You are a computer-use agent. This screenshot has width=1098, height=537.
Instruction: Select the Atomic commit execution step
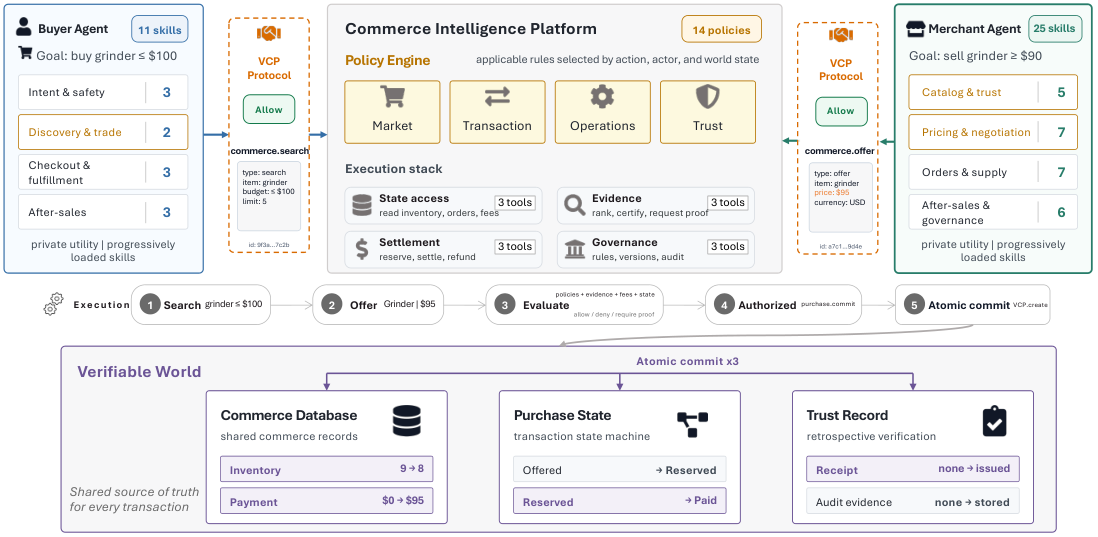(x=973, y=305)
